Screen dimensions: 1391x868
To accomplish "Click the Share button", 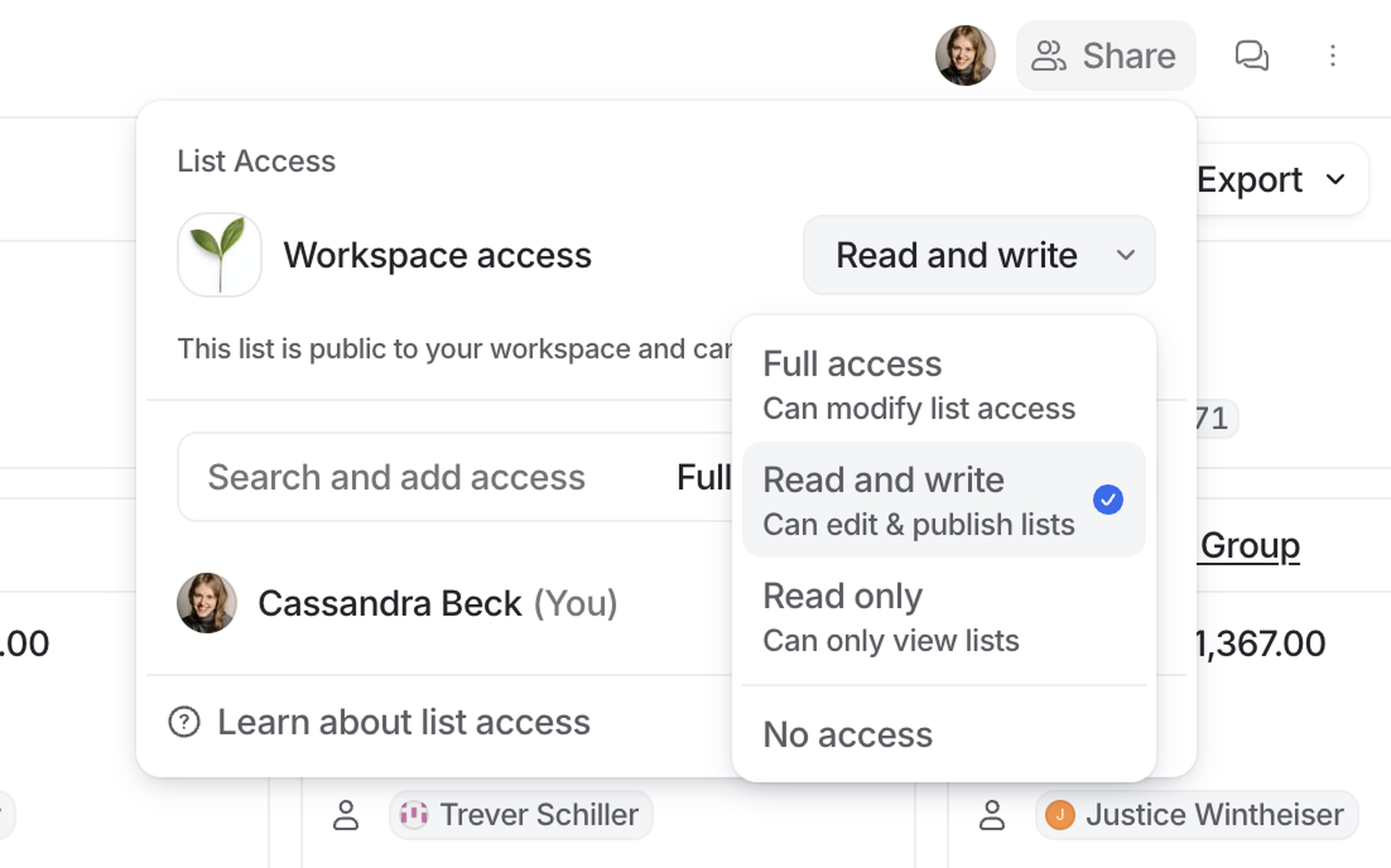I will (x=1106, y=56).
